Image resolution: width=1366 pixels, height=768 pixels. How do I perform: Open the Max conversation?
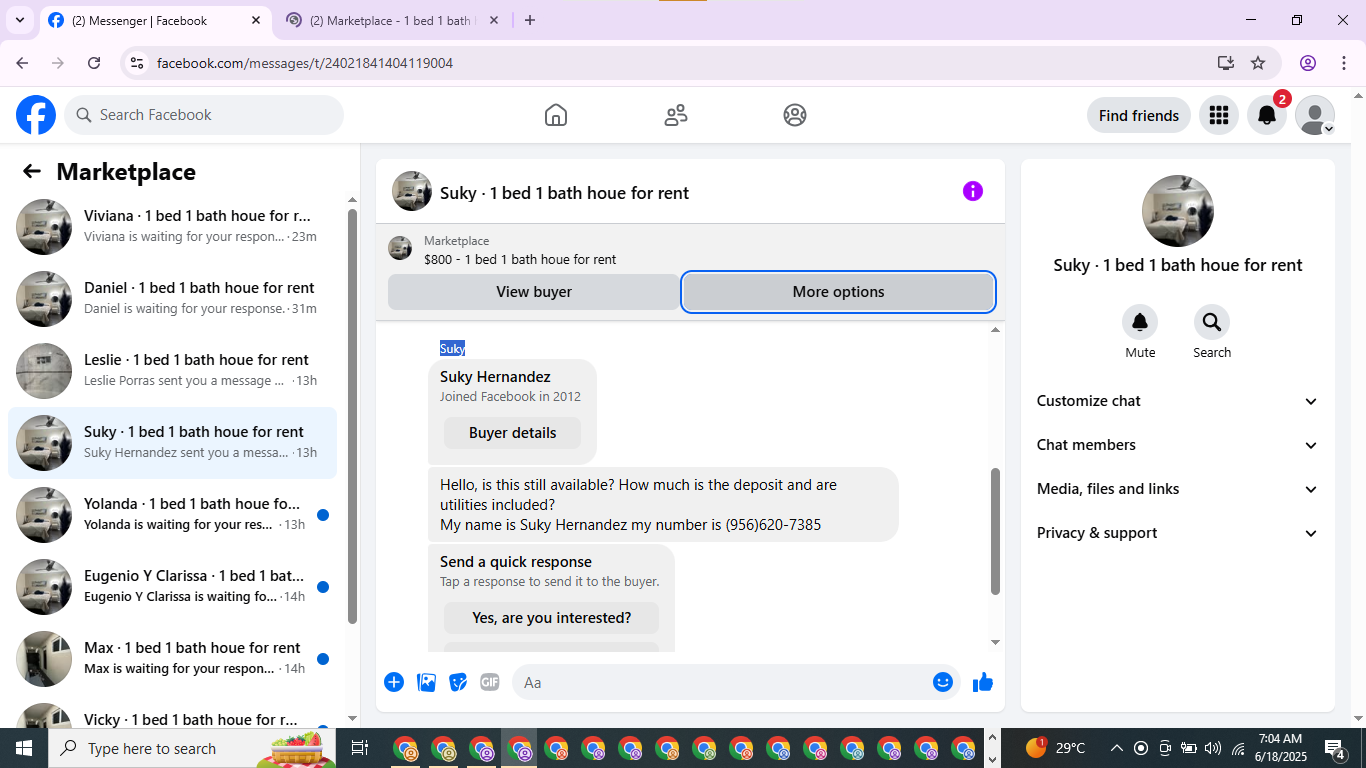(x=173, y=659)
